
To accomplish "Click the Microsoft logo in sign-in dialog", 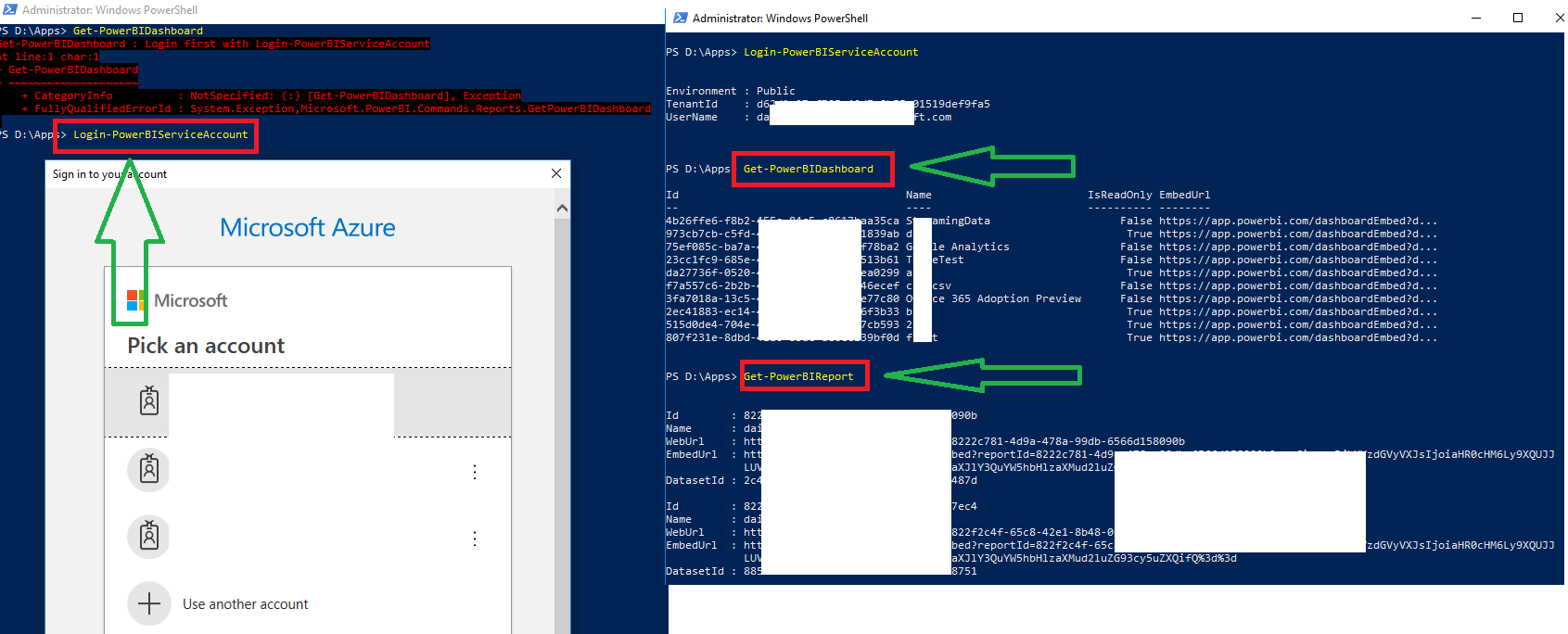I will coord(135,300).
